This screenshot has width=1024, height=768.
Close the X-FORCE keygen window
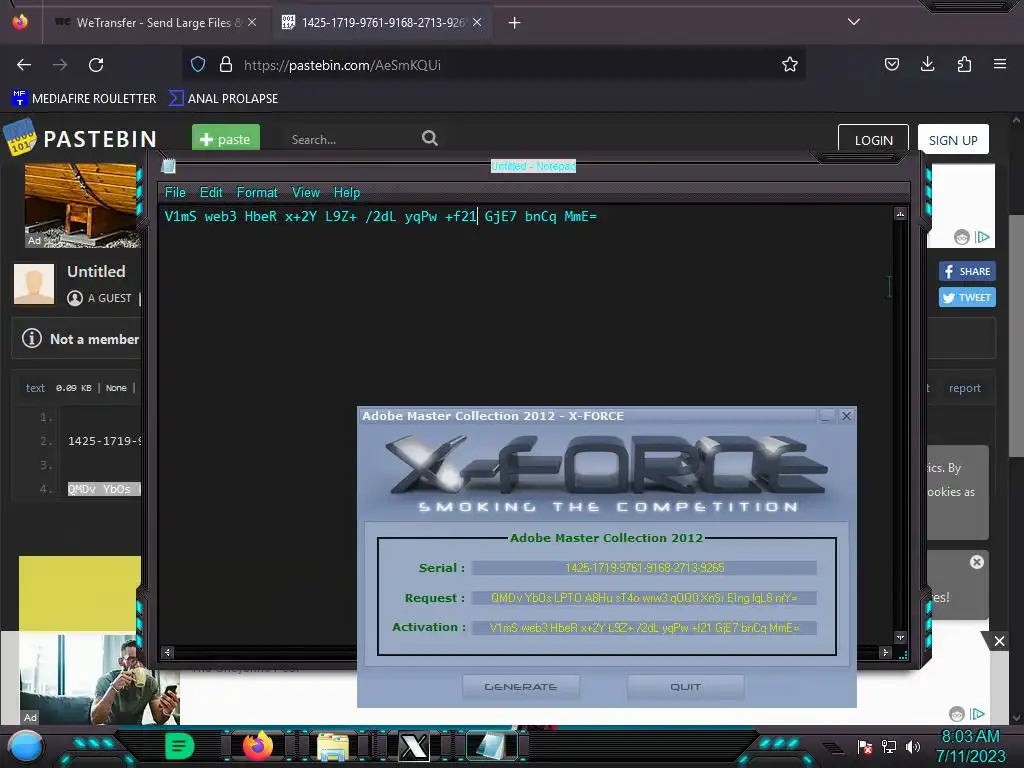846,416
